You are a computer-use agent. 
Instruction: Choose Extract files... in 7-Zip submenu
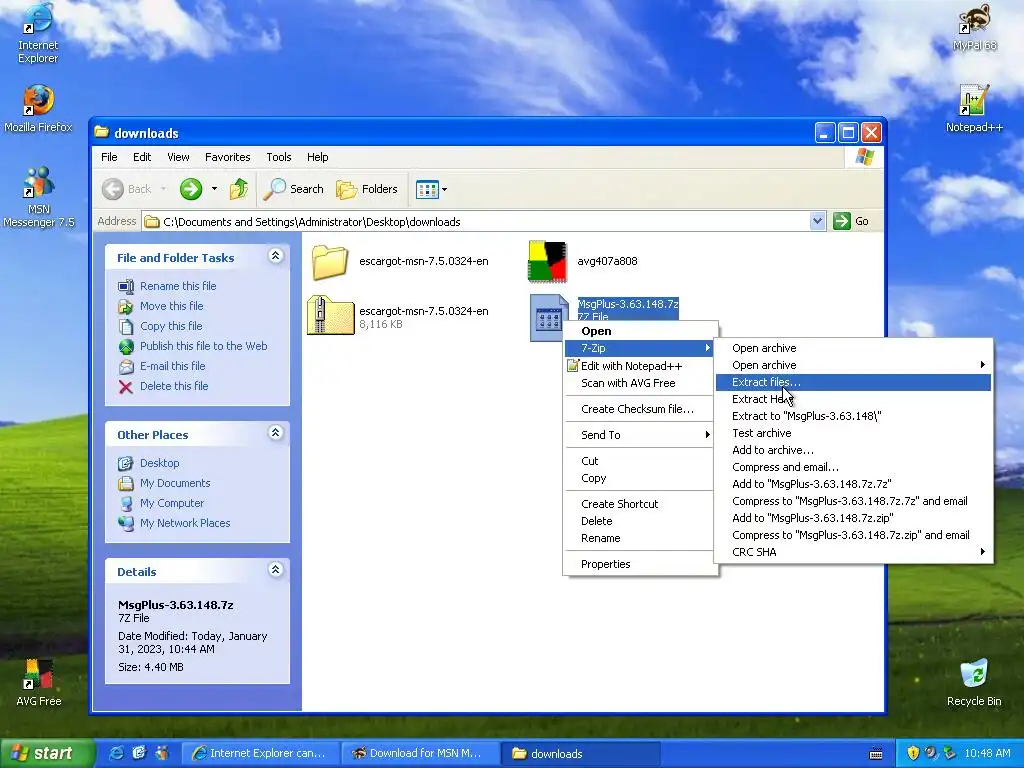853,382
